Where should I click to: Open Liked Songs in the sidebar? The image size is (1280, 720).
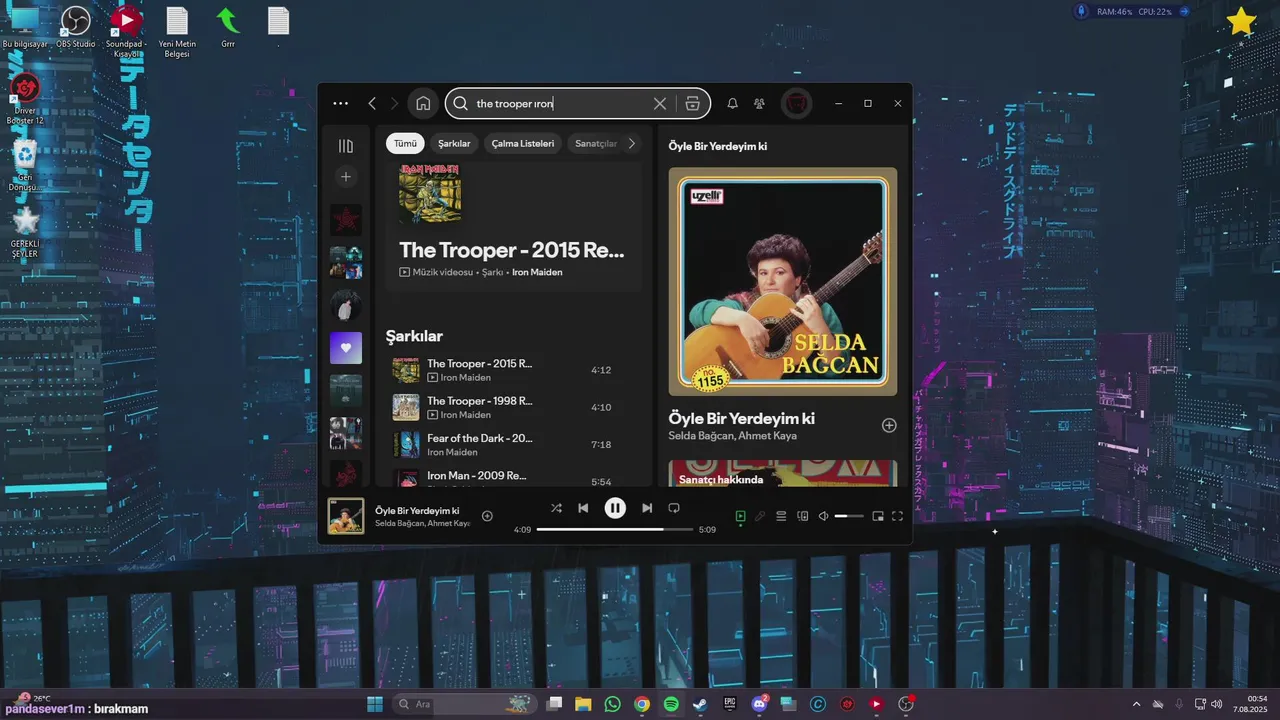[x=346, y=348]
